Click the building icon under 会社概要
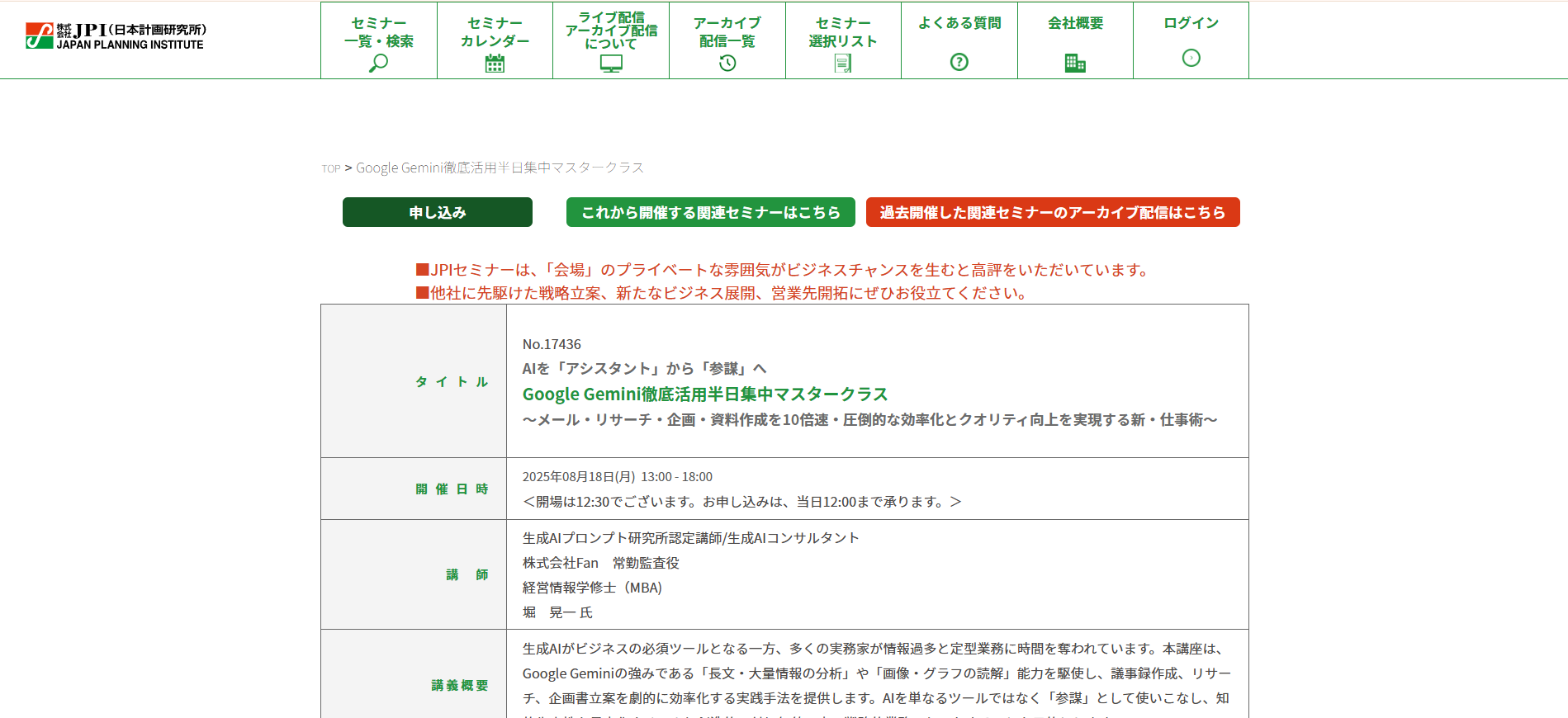 (1075, 63)
